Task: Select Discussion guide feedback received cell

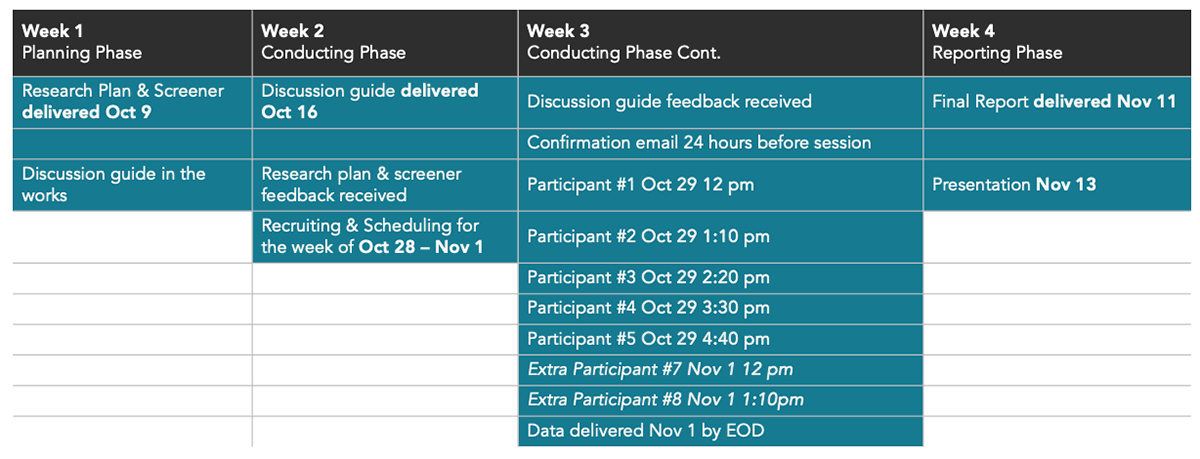Action: 720,101
